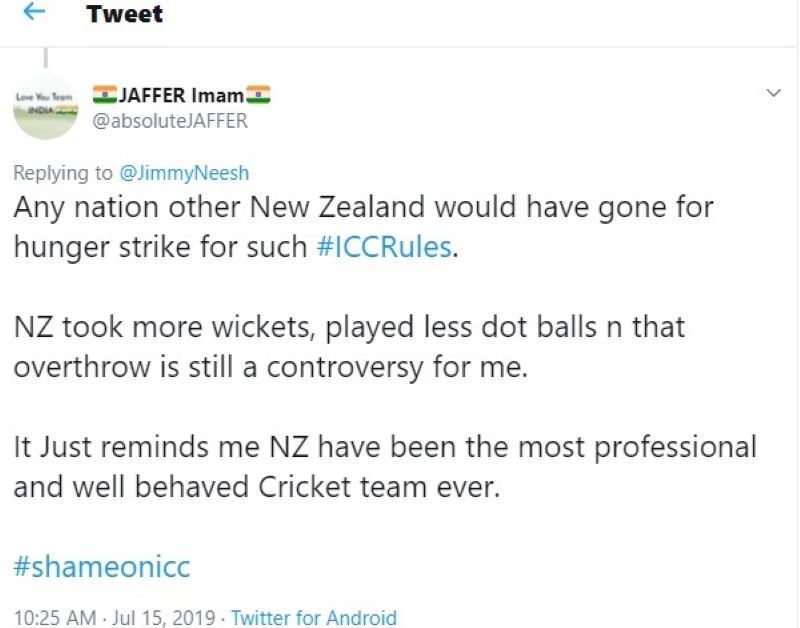Image resolution: width=800 pixels, height=628 pixels.
Task: Click the India flag after Imam
Action: pyautogui.click(x=259, y=96)
